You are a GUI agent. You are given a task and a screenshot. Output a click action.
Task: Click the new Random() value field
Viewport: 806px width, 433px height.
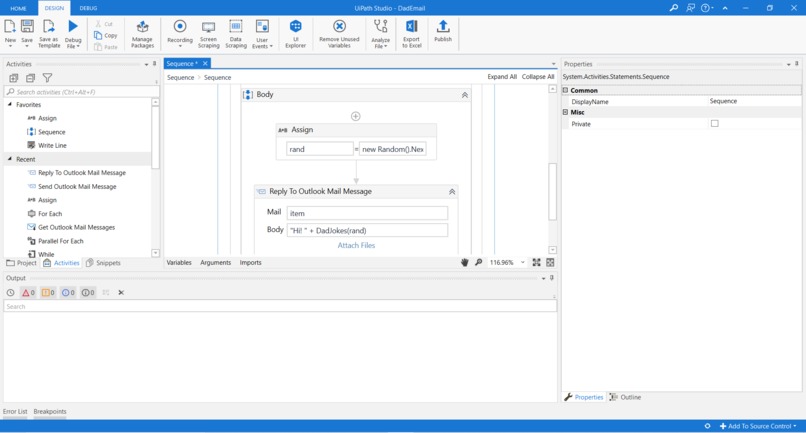click(x=393, y=149)
